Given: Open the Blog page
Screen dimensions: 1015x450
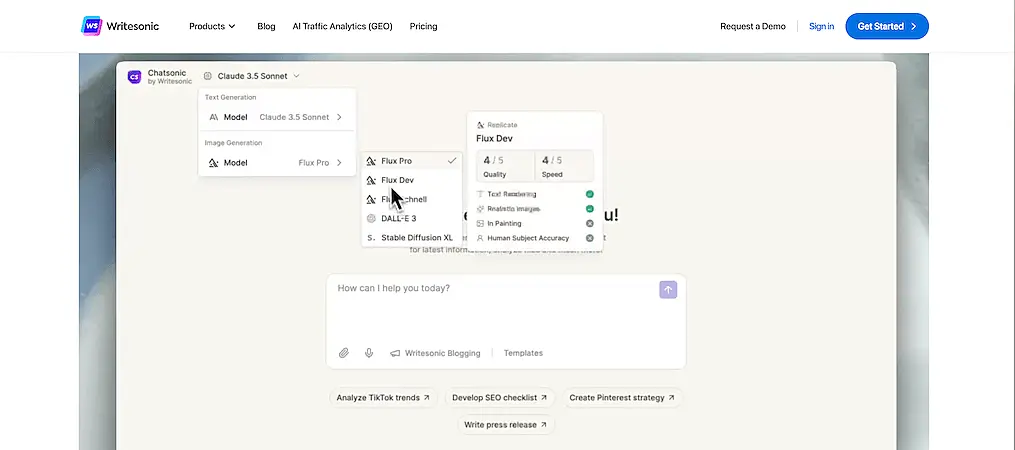Looking at the screenshot, I should [266, 27].
